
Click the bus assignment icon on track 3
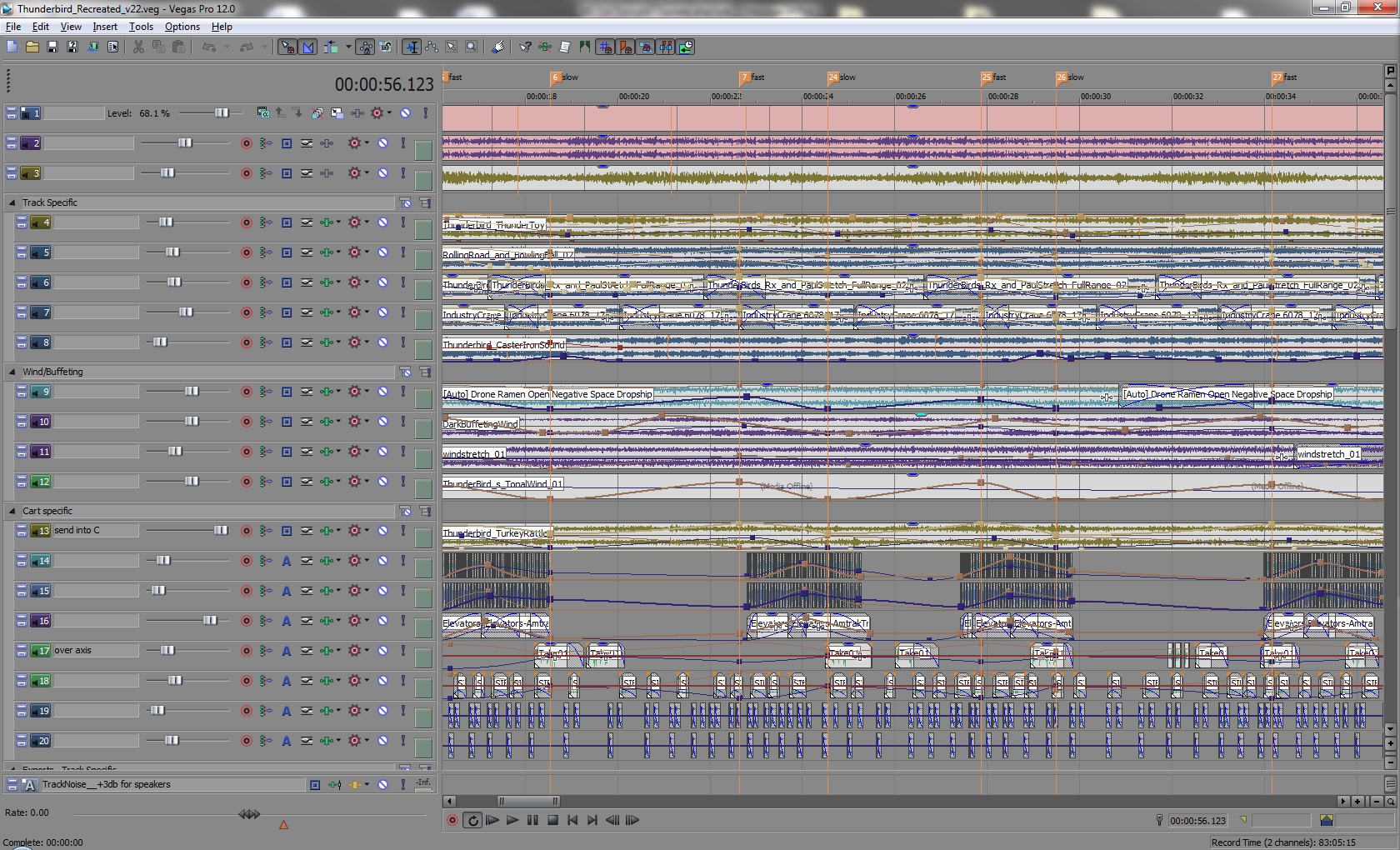tap(287, 173)
